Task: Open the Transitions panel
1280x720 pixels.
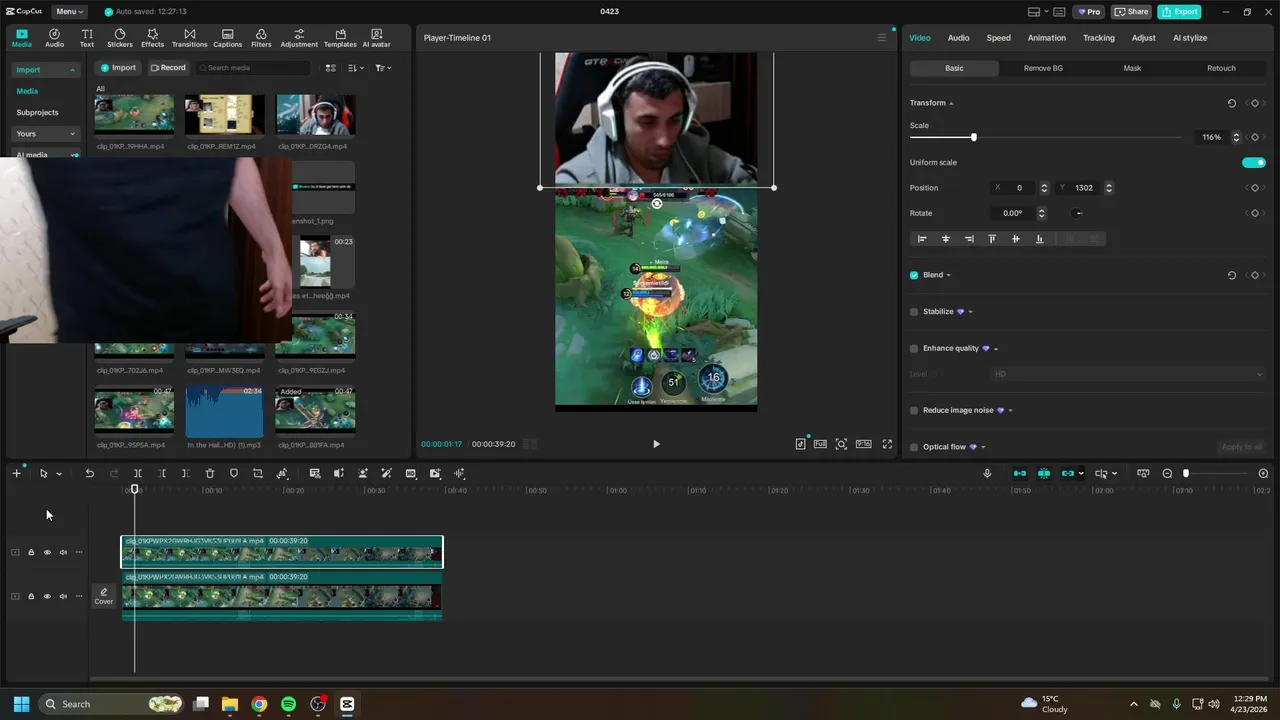Action: [189, 38]
